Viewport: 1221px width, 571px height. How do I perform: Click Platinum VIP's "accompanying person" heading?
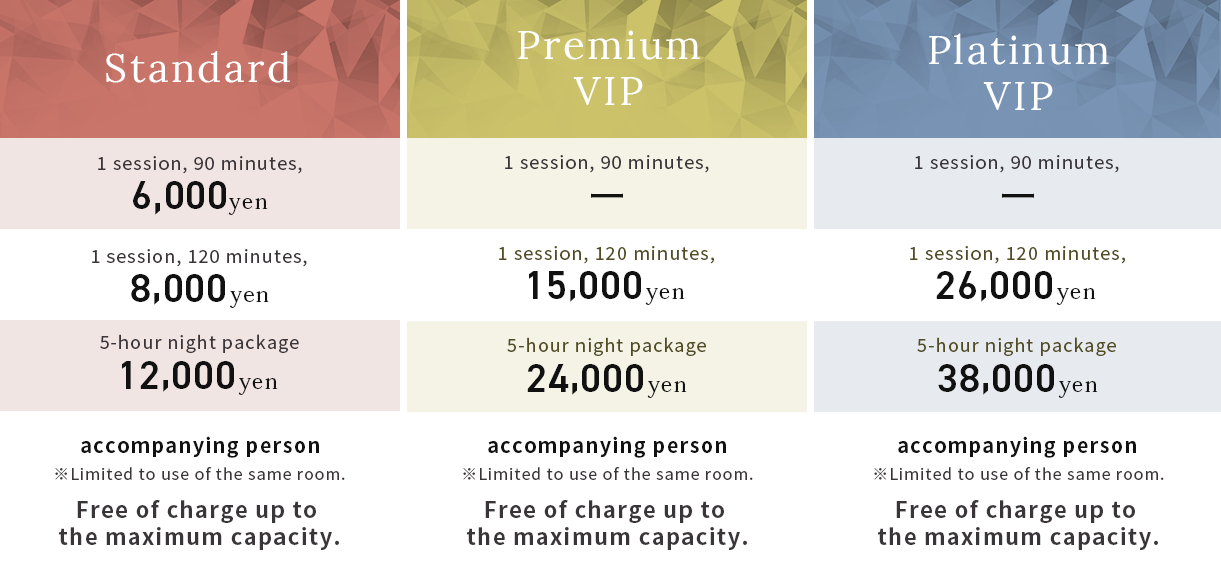(1017, 446)
